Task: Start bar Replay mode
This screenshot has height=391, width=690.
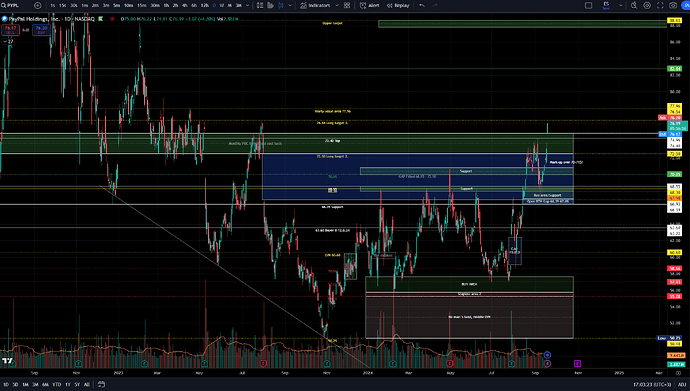Action: pos(398,5)
